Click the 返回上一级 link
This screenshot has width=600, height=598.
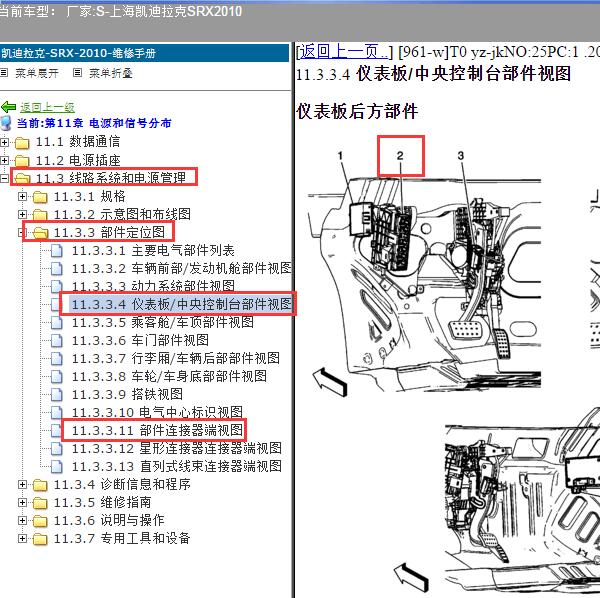click(47, 107)
